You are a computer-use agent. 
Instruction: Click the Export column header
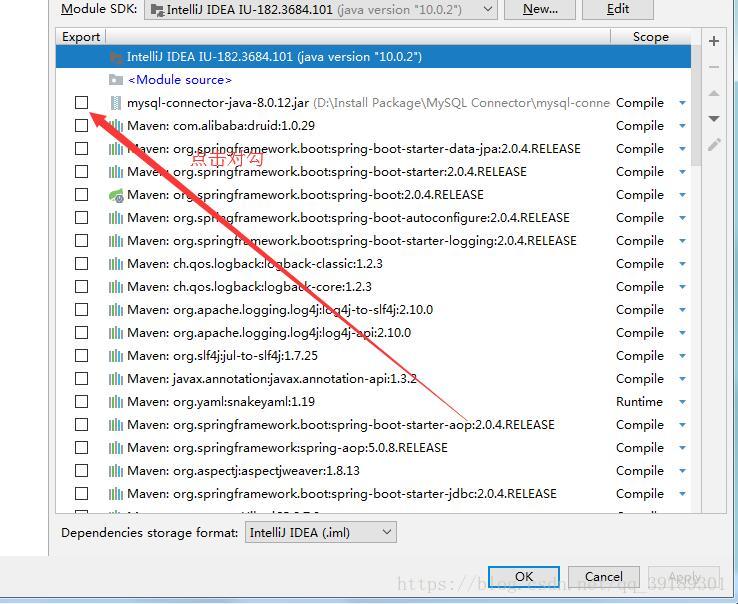tap(80, 37)
